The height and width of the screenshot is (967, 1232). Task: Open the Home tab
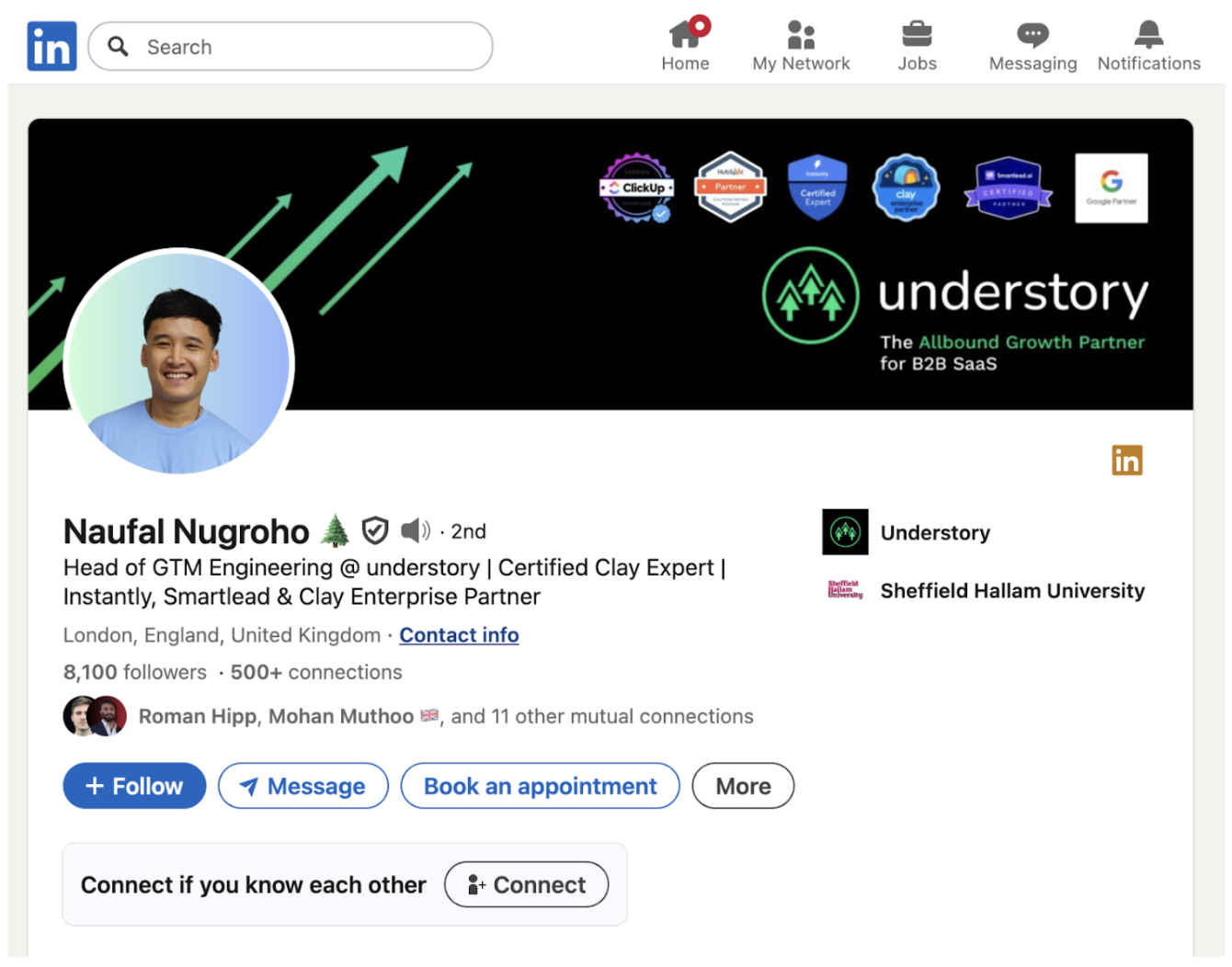click(x=686, y=45)
